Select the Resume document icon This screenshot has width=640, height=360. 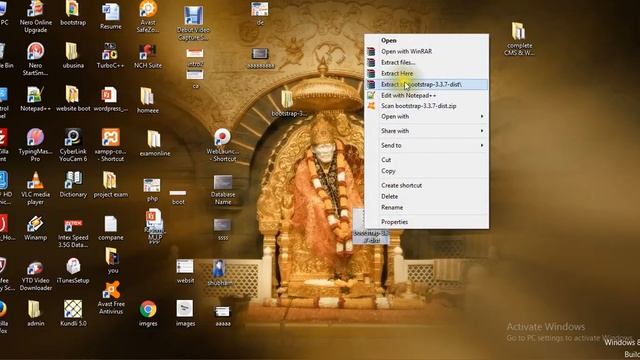tap(111, 16)
